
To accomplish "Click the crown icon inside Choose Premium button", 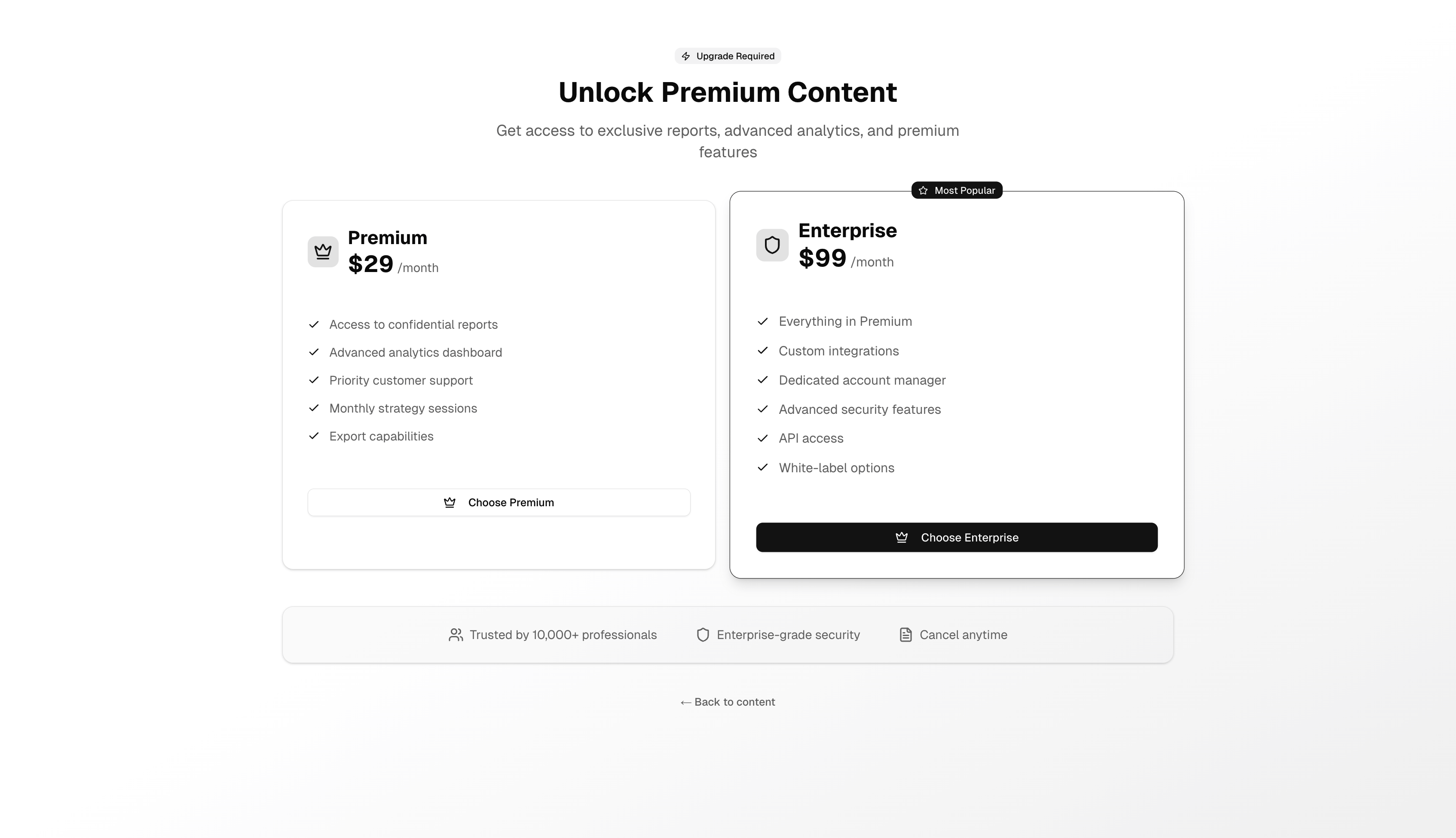I will click(450, 502).
